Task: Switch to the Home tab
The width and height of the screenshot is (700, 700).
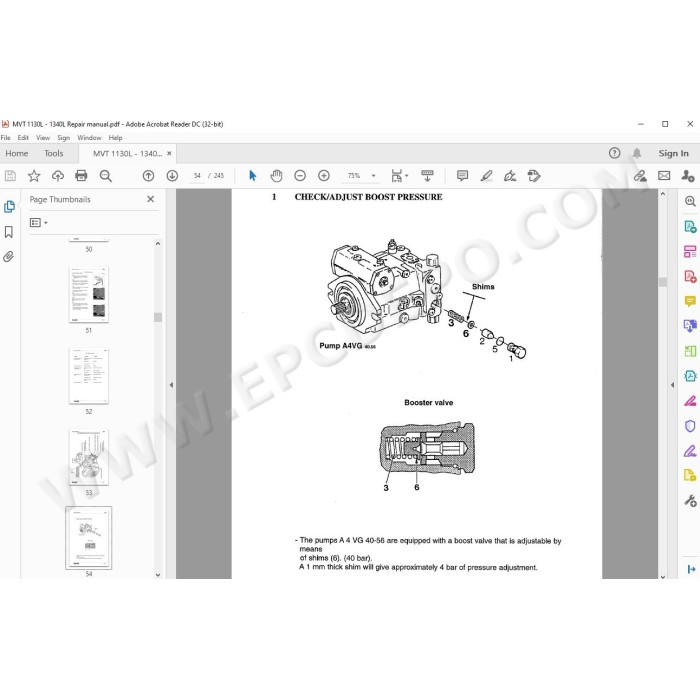Action: click(17, 153)
